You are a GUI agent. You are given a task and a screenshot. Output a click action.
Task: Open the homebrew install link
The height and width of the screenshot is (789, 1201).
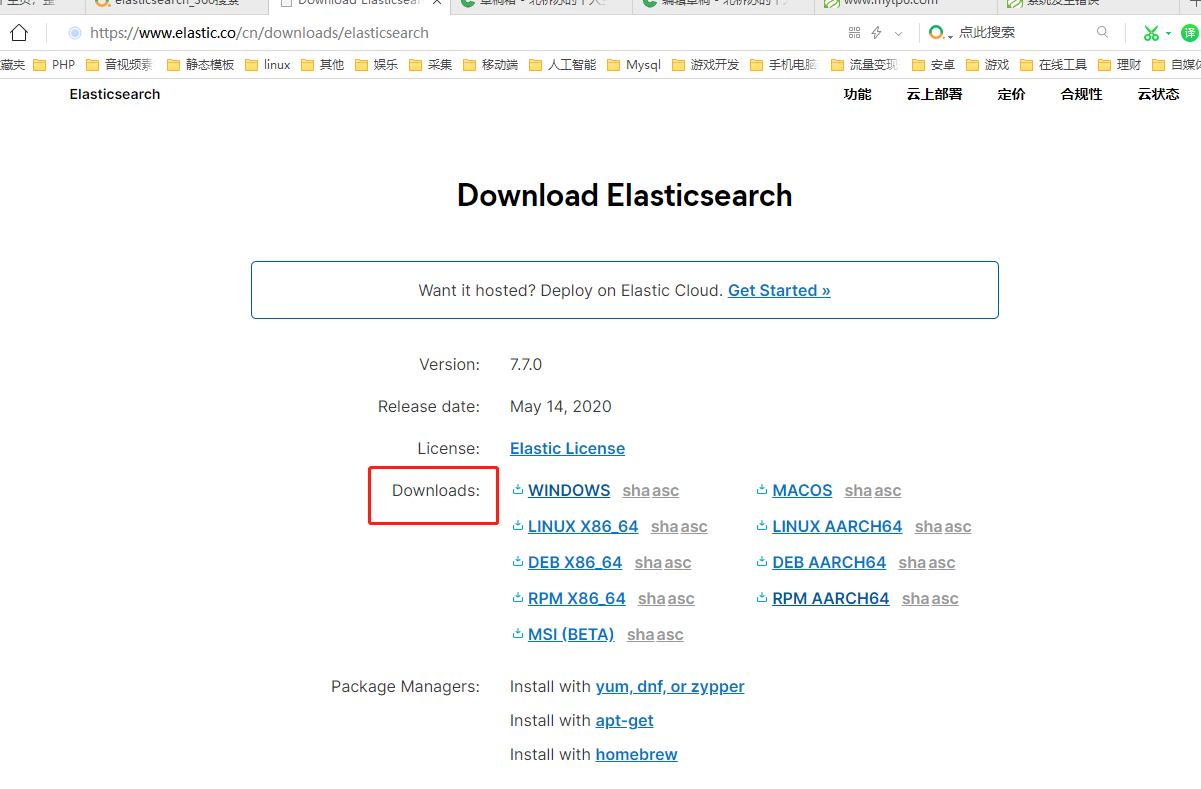tap(637, 754)
